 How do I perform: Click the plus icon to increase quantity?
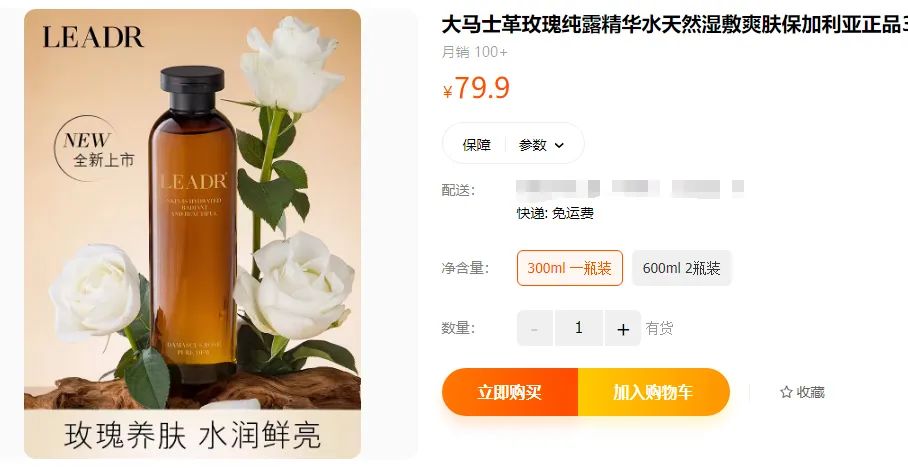pyautogui.click(x=623, y=328)
